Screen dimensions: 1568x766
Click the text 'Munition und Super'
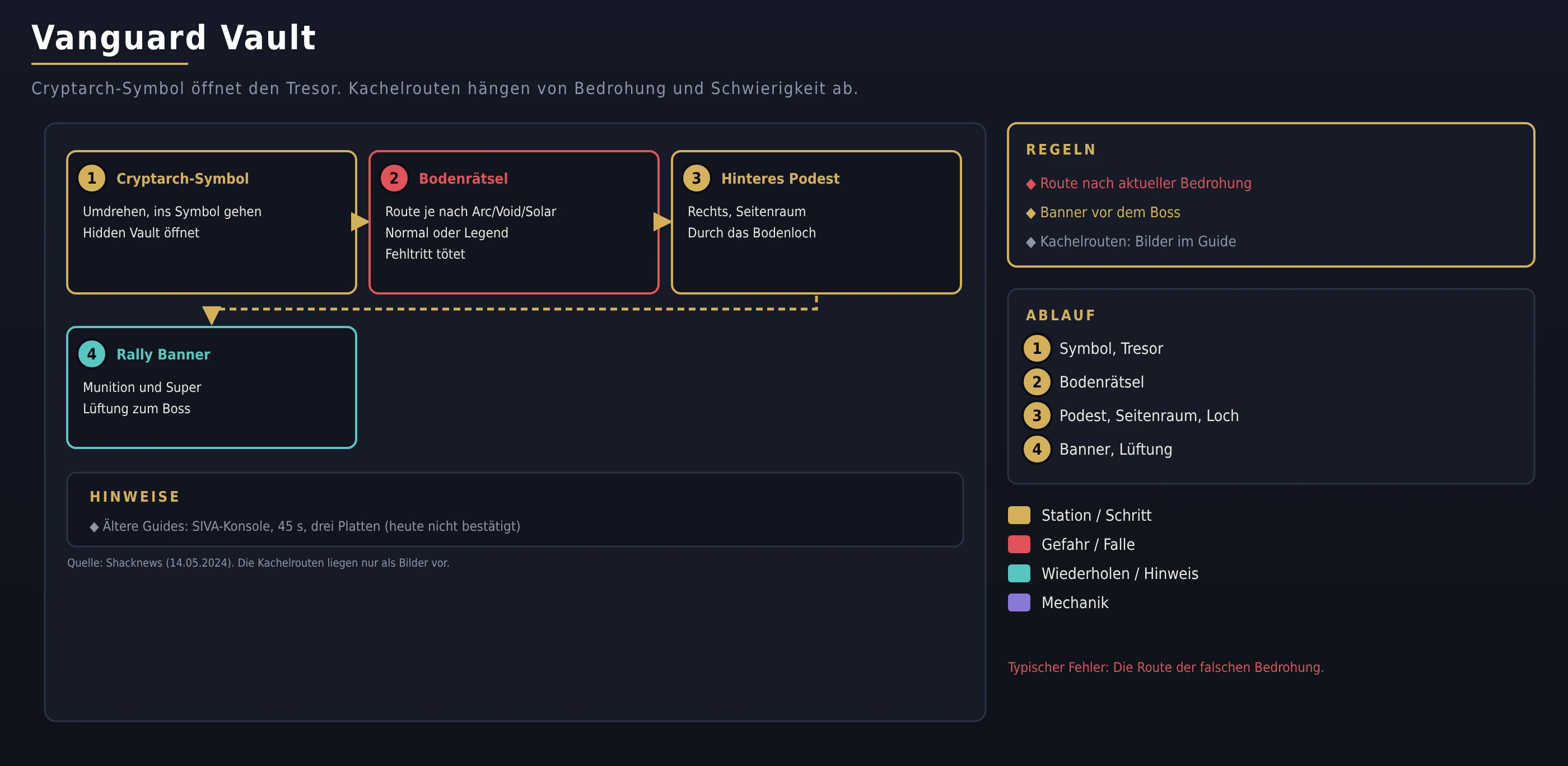pos(142,387)
